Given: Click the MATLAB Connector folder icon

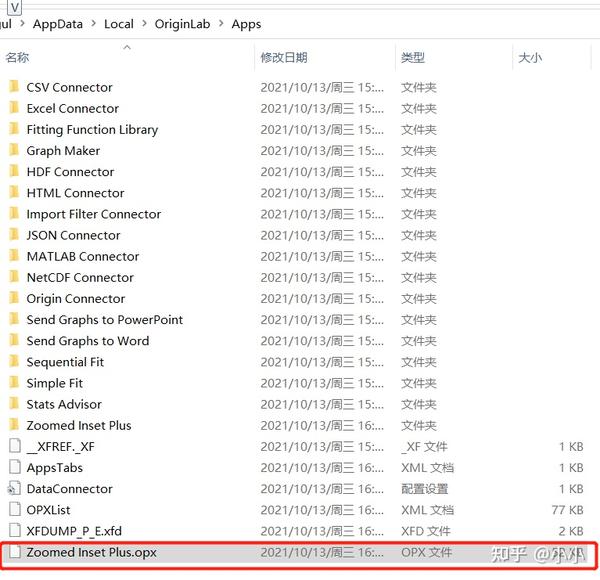Looking at the screenshot, I should tap(14, 256).
